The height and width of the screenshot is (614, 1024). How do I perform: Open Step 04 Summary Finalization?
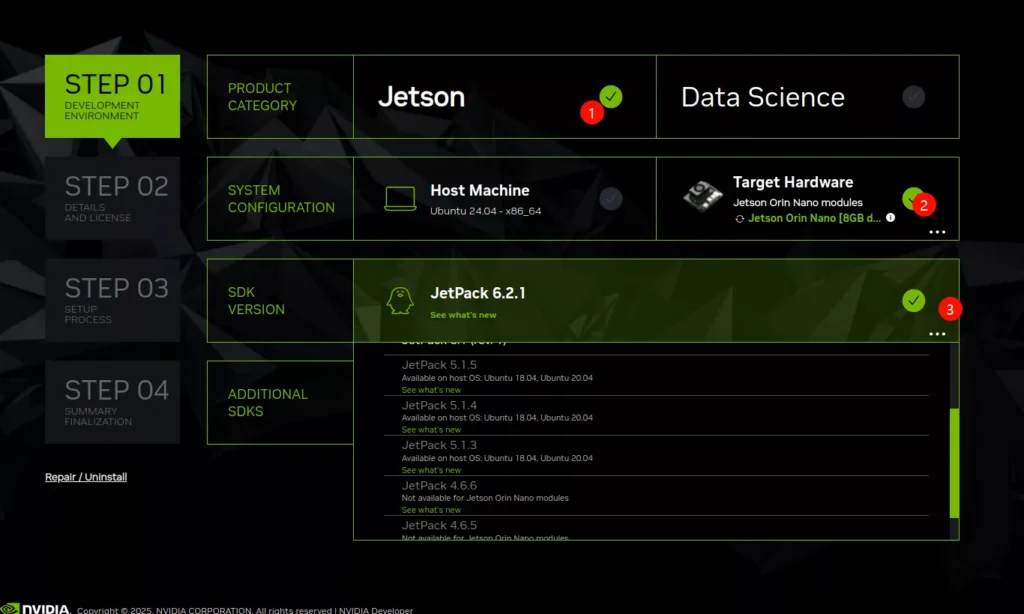point(112,402)
